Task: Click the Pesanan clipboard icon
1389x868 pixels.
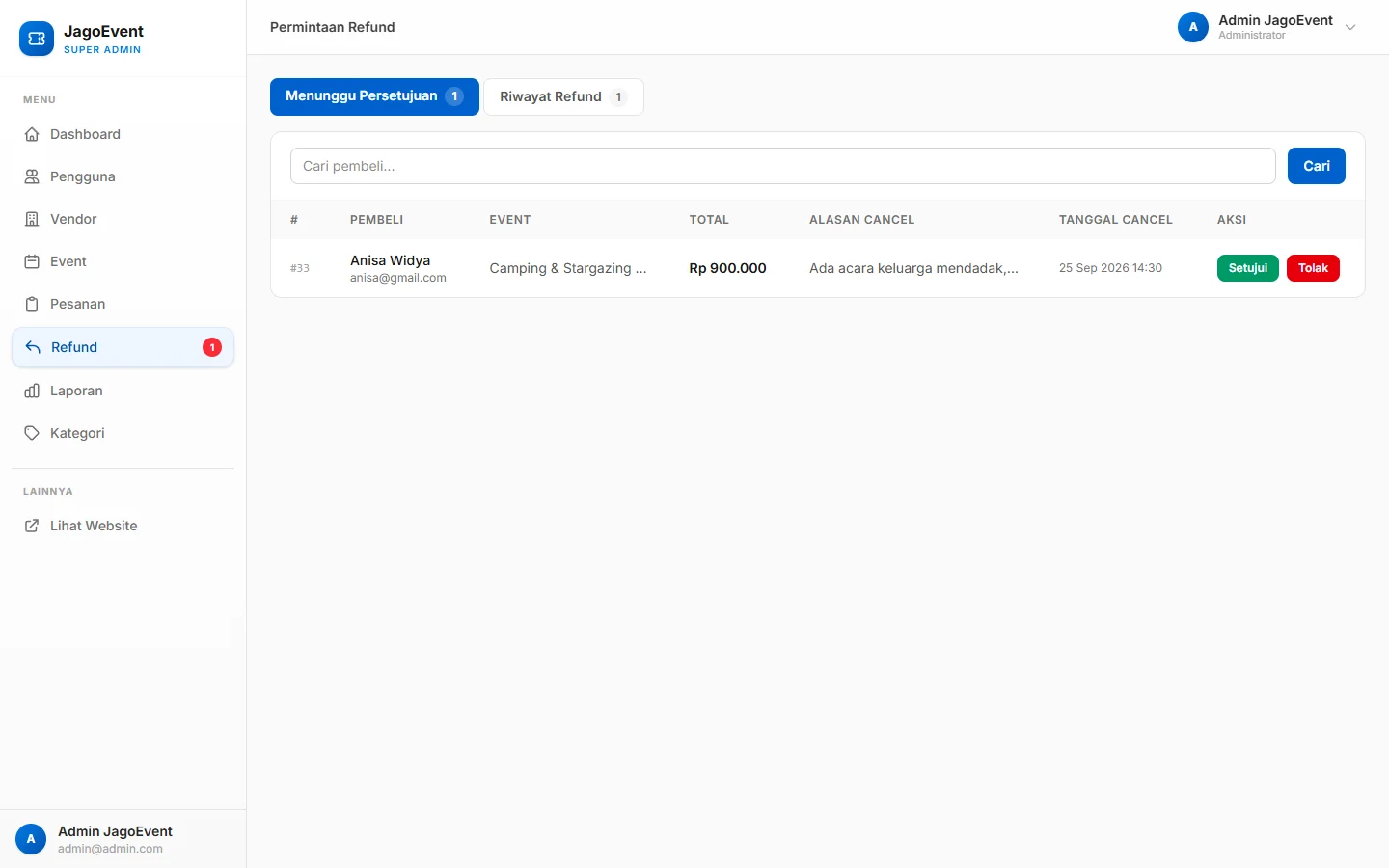Action: pyautogui.click(x=32, y=304)
